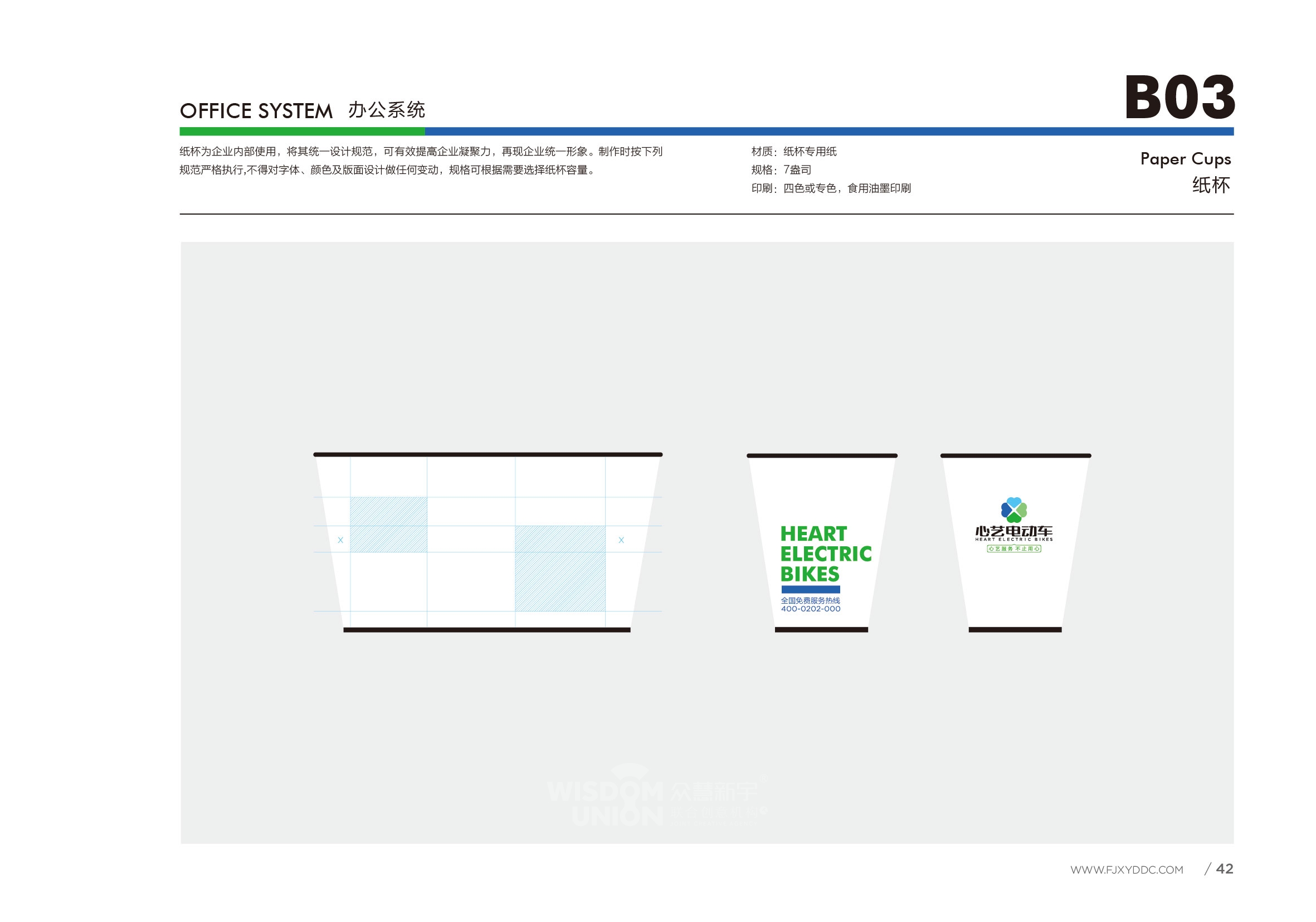Select the Paper Cups title text

pos(1185,159)
